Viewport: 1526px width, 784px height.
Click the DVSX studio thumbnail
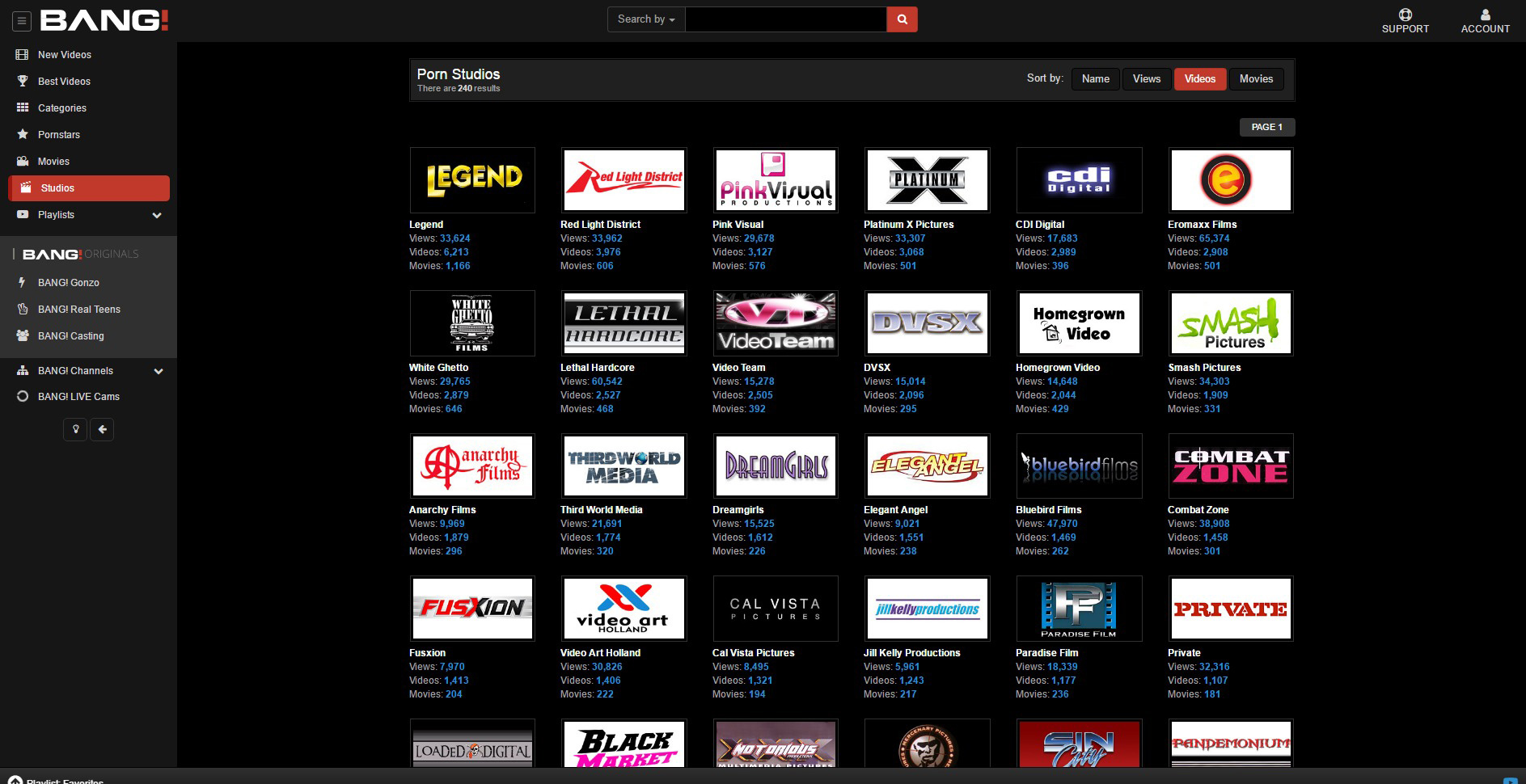point(927,323)
